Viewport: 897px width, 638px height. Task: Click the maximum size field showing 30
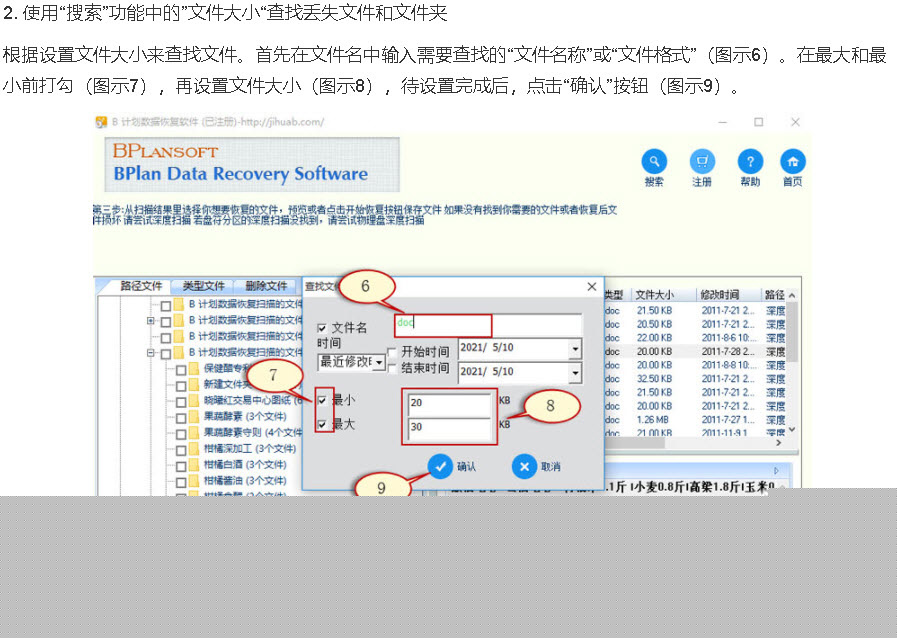[x=450, y=427]
